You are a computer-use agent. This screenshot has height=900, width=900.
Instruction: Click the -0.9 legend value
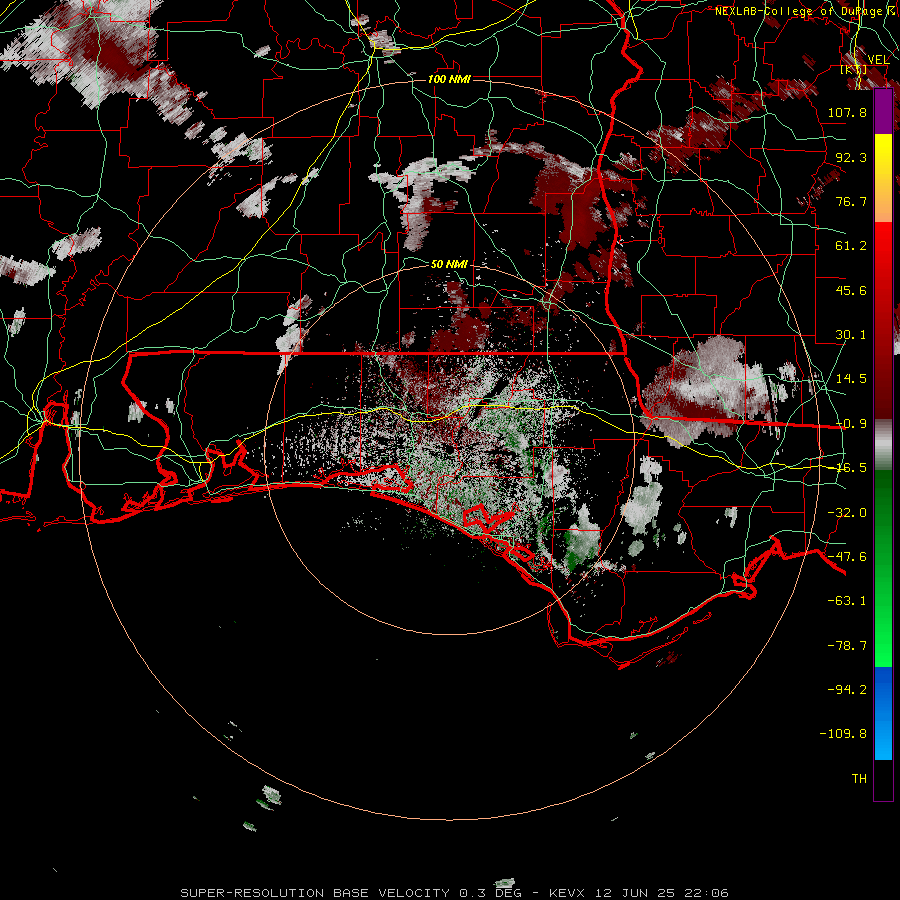click(x=851, y=424)
